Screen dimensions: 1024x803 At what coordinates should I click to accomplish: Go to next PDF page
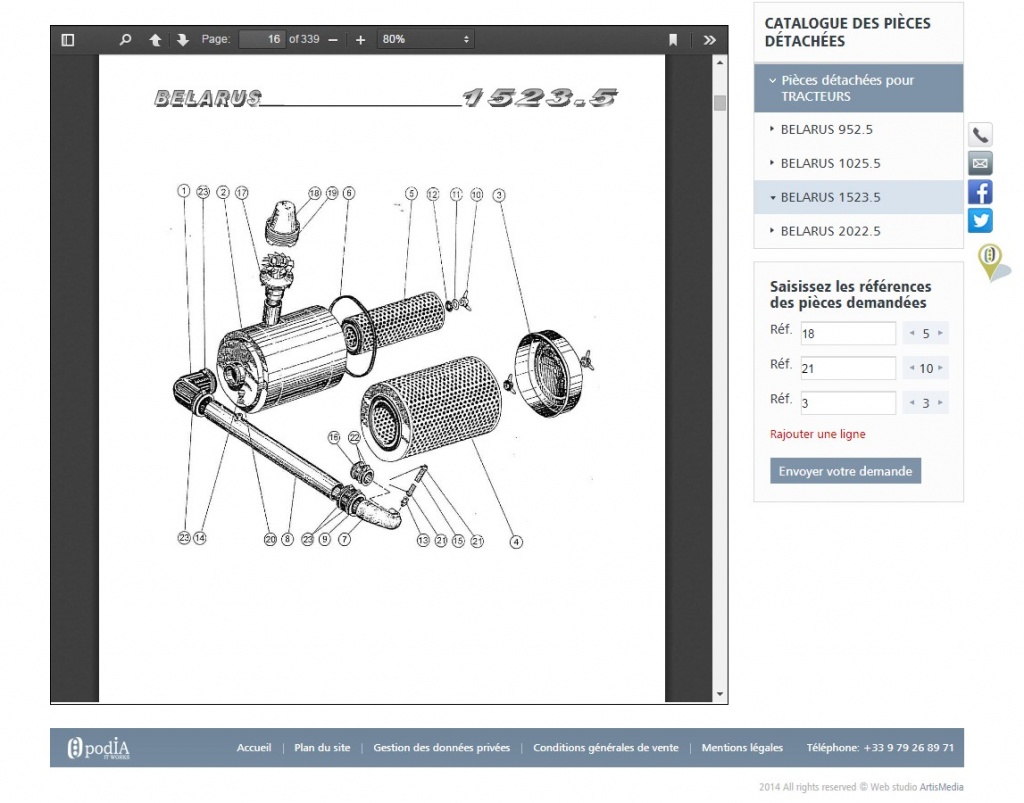pos(183,40)
